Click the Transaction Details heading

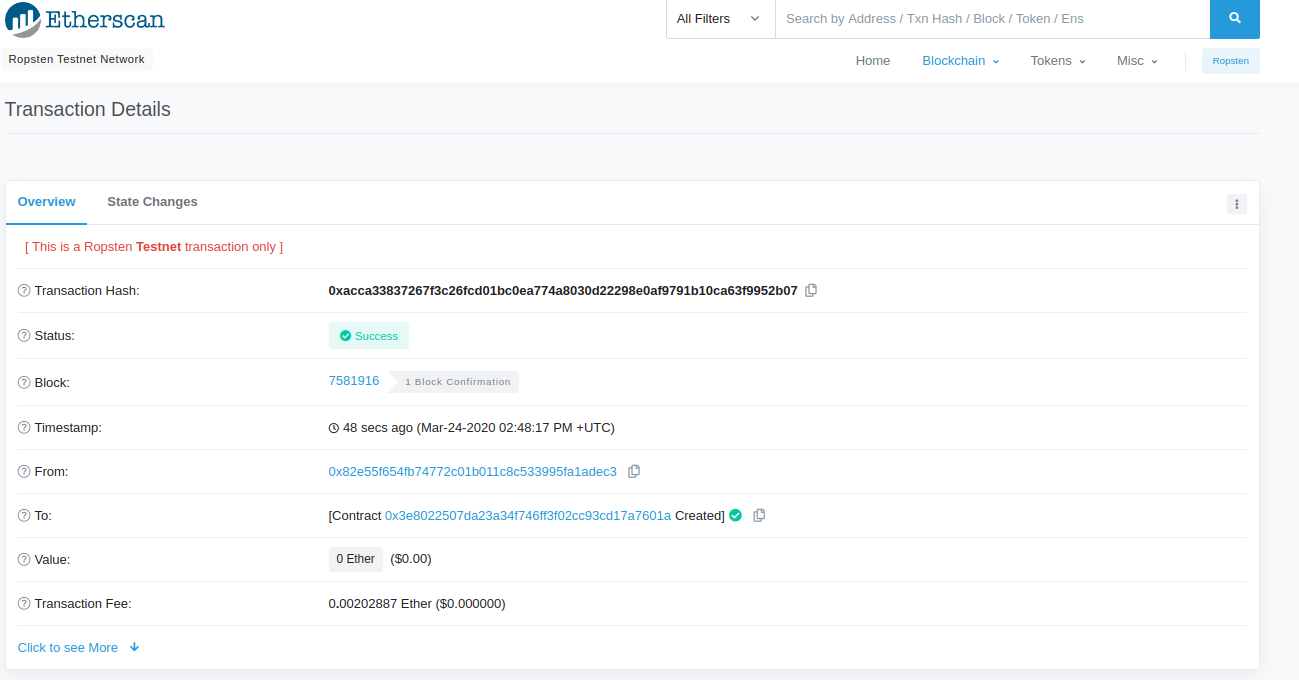point(88,109)
